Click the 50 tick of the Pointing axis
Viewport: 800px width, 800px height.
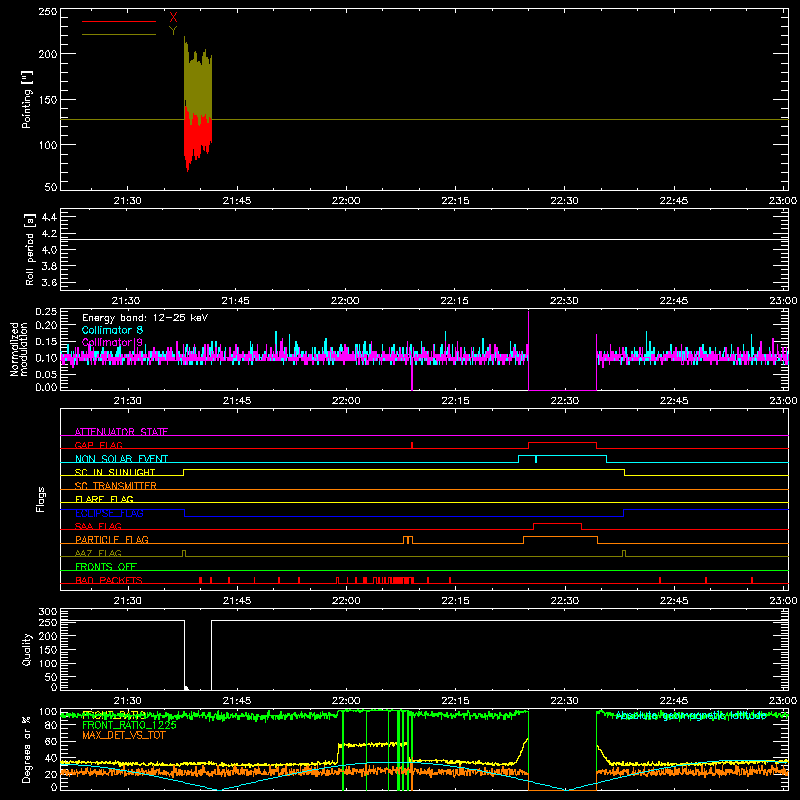tap(51, 187)
